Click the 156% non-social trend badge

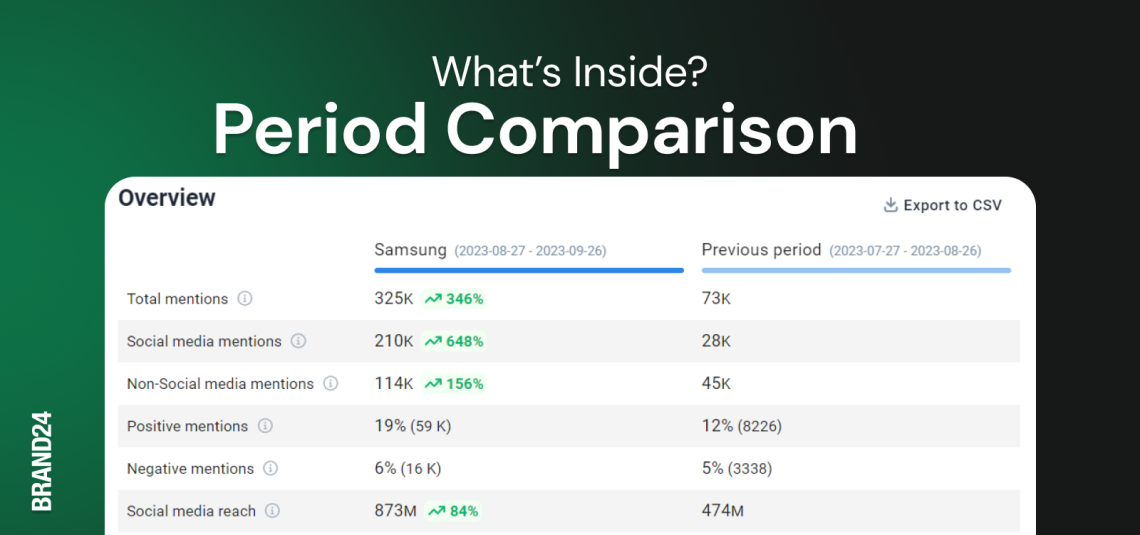pyautogui.click(x=454, y=383)
